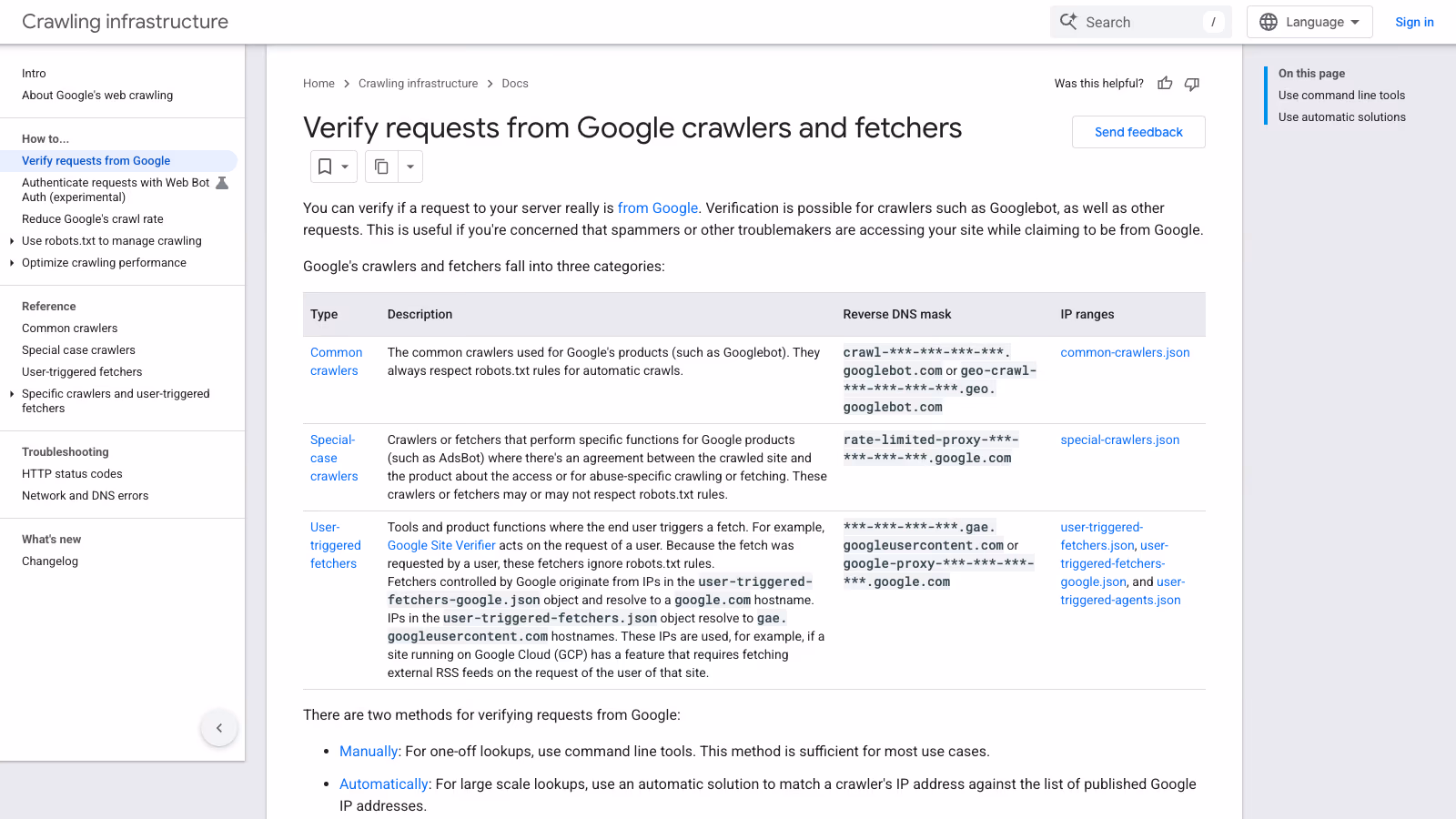Open the common-crawlers.json link
This screenshot has width=1456, height=819.
click(1125, 352)
